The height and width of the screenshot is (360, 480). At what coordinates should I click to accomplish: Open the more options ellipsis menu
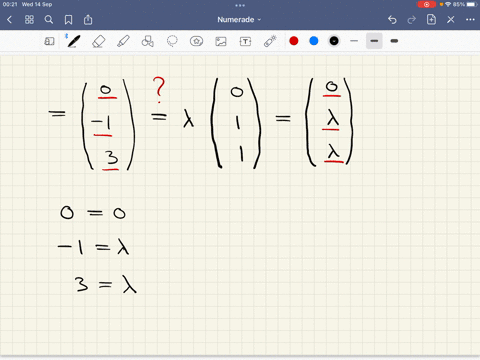coord(470,20)
